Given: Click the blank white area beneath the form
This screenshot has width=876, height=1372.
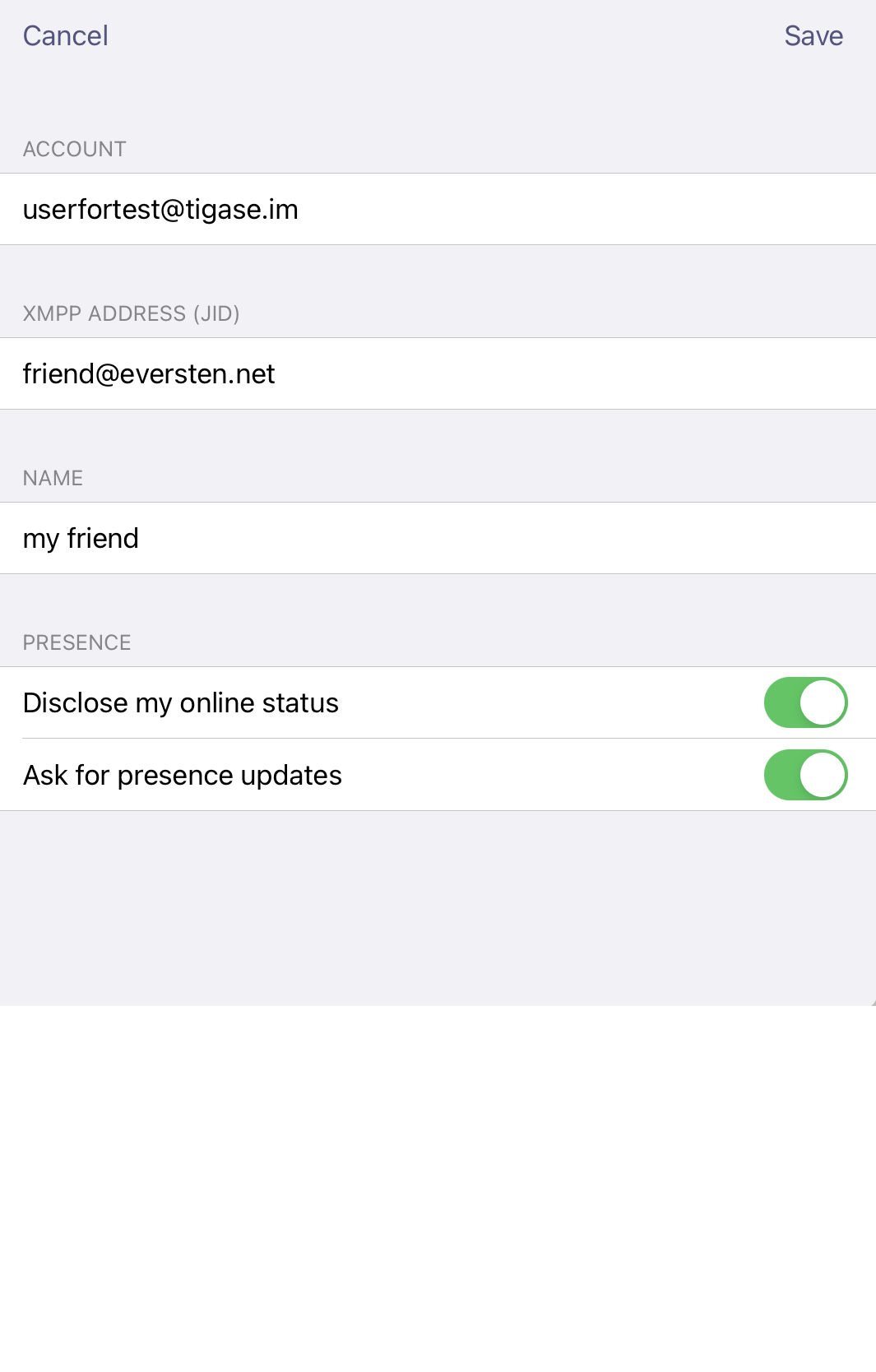Looking at the screenshot, I should click(438, 1189).
